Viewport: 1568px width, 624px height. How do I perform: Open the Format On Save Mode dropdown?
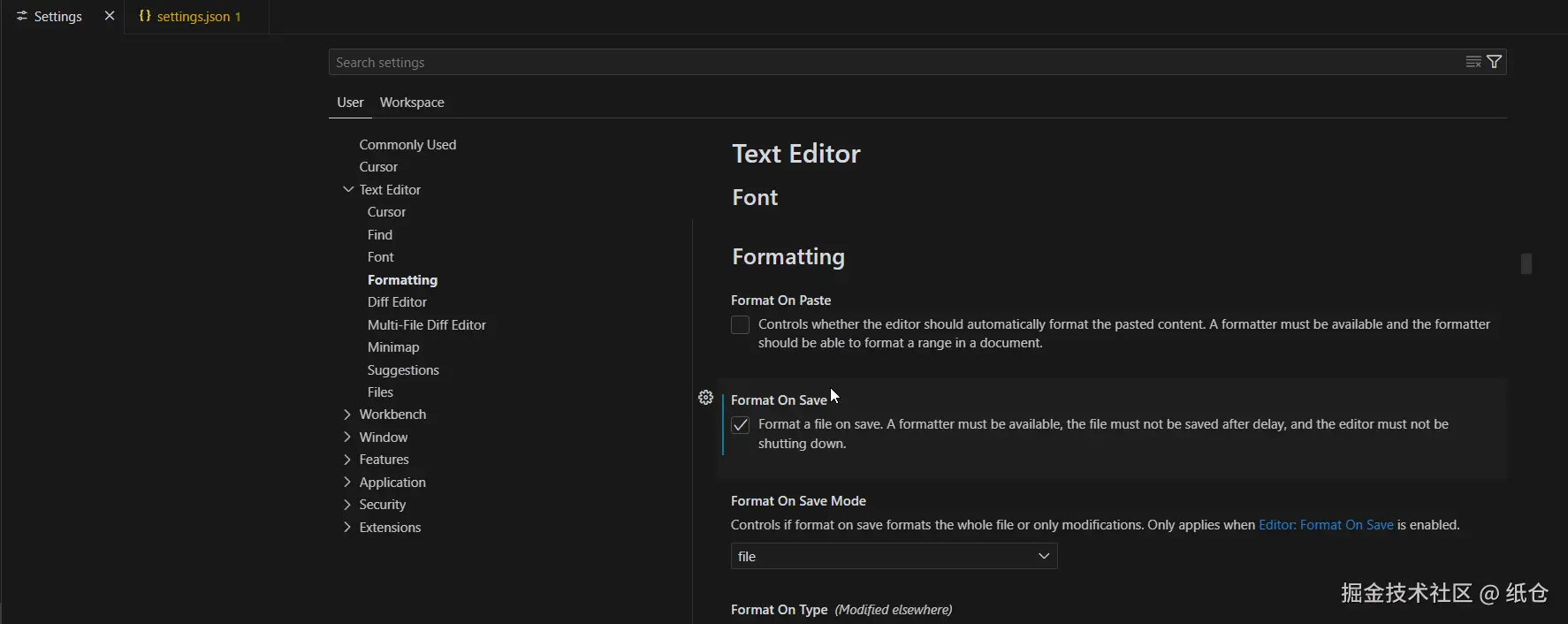click(894, 556)
